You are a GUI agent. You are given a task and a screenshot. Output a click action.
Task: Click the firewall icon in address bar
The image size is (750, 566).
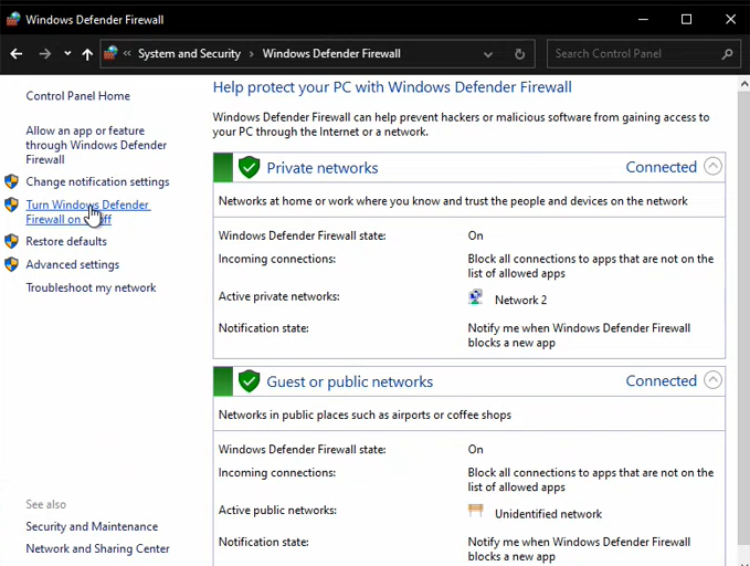tap(110, 53)
